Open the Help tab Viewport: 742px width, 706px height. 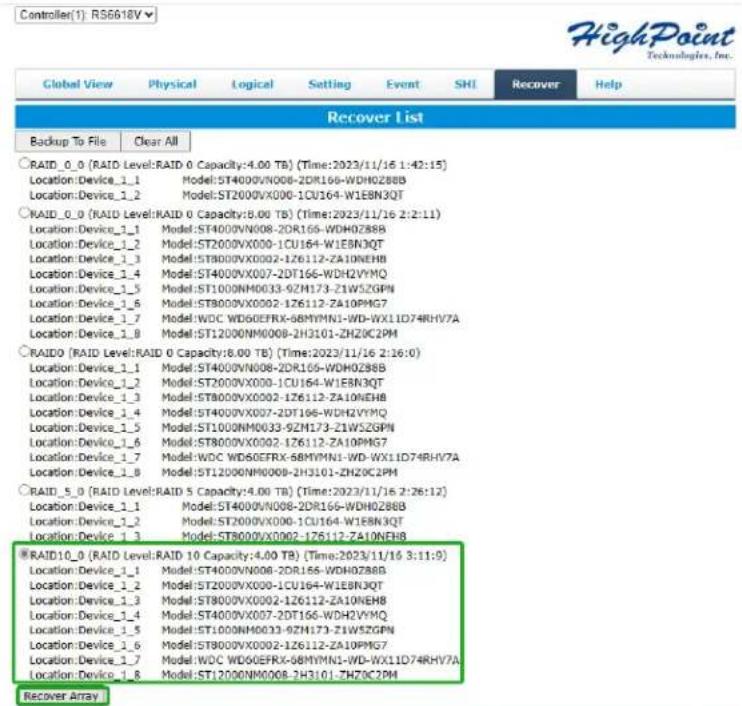pyautogui.click(x=608, y=84)
